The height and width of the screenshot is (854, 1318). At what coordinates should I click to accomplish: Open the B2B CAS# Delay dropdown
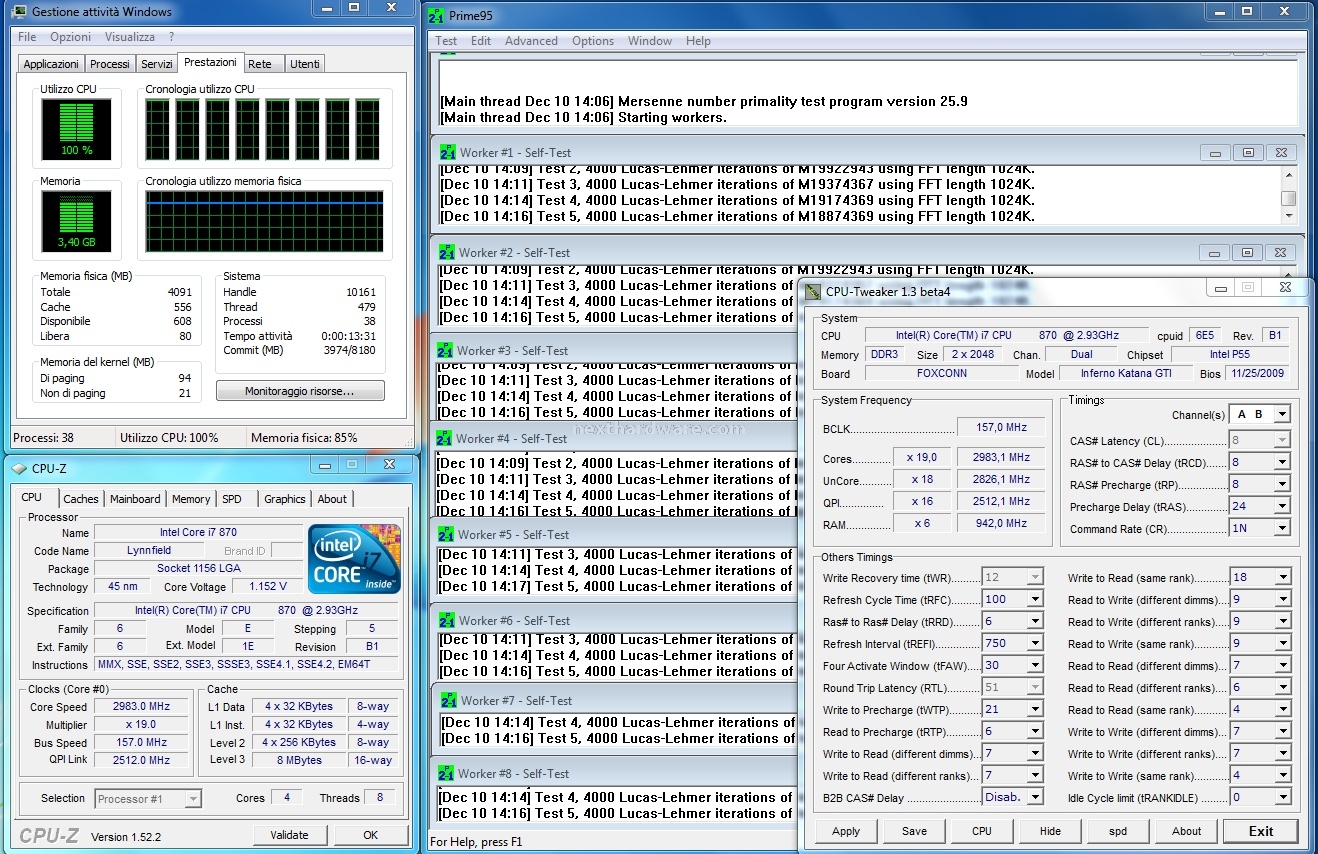point(1013,797)
